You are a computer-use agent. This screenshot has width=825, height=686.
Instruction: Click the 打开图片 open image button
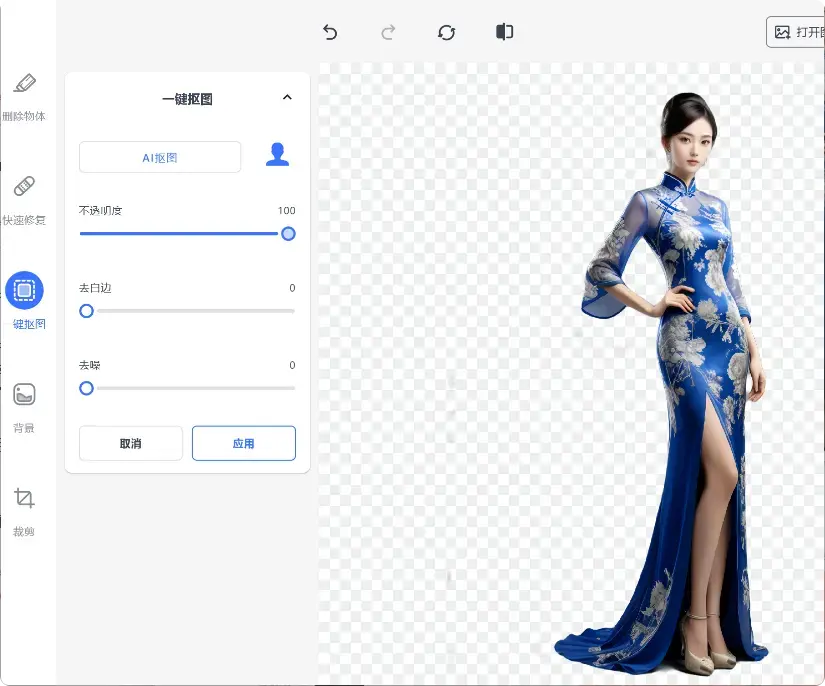tap(796, 32)
